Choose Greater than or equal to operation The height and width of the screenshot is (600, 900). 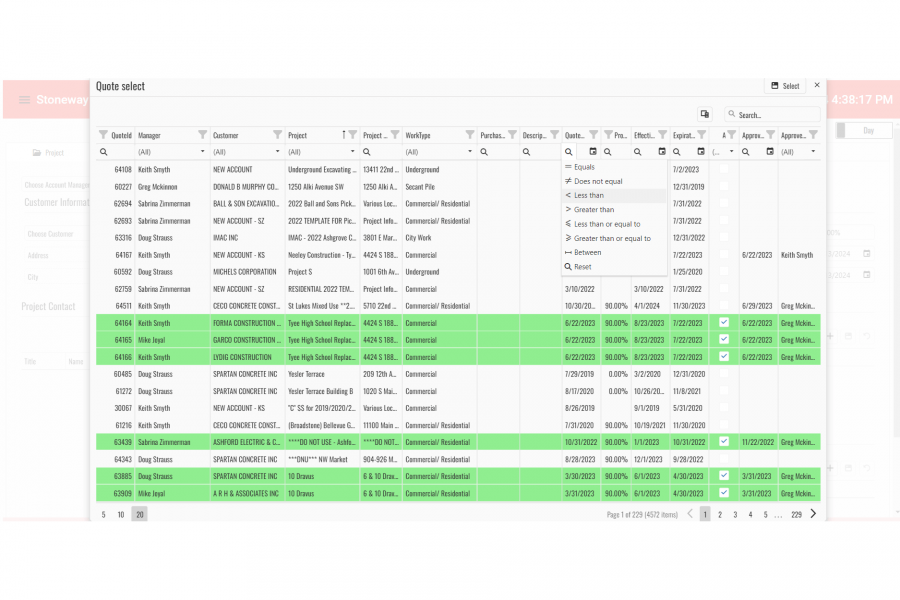pyautogui.click(x=614, y=238)
